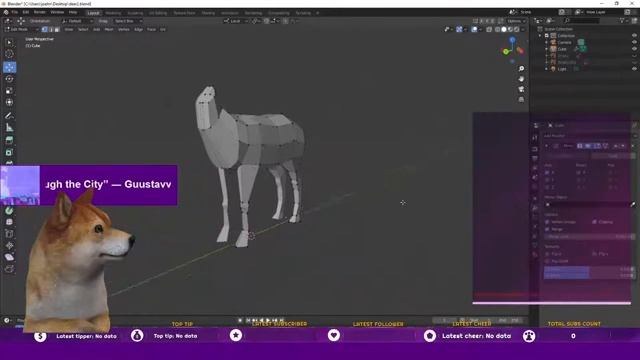Select the Rotate tool
The image size is (640, 360).
(x=9, y=79)
